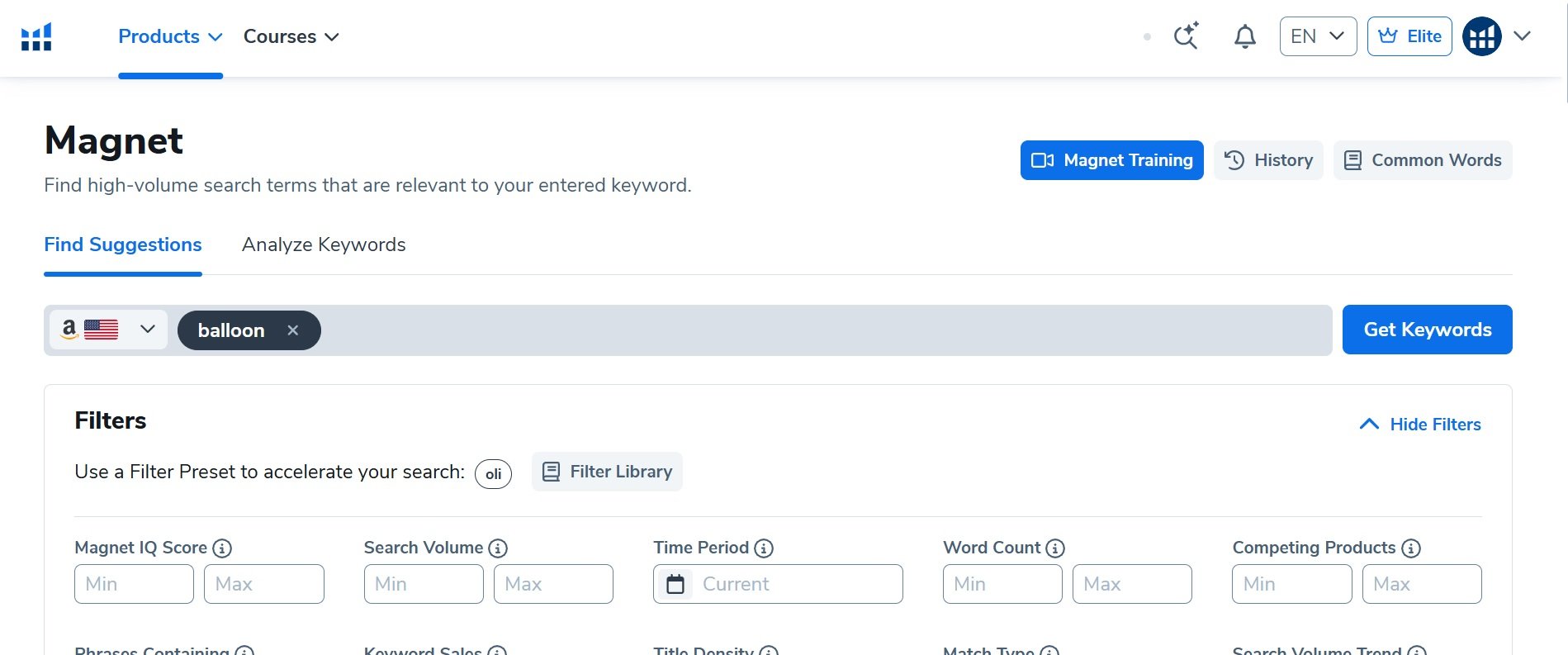Focus Search Volume Max field
This screenshot has width=1568, height=655.
tap(553, 584)
